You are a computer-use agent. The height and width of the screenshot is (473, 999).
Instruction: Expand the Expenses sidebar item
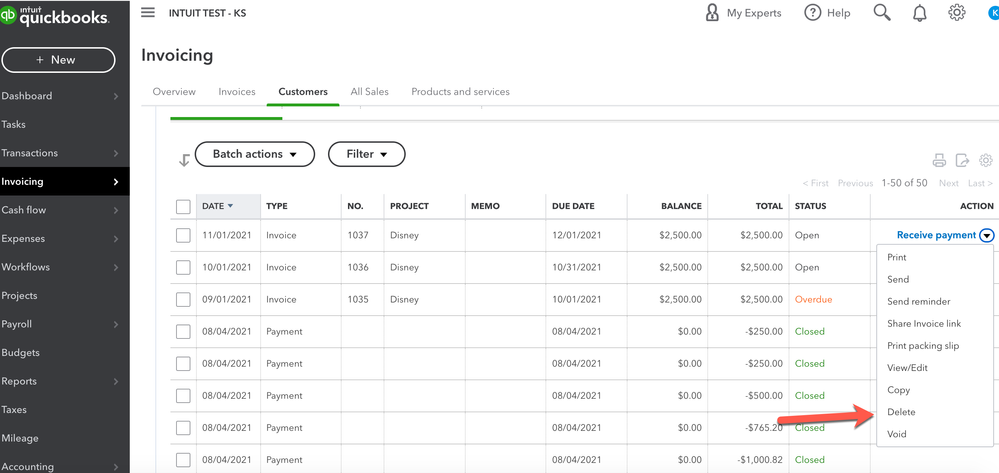pyautogui.click(x=64, y=238)
